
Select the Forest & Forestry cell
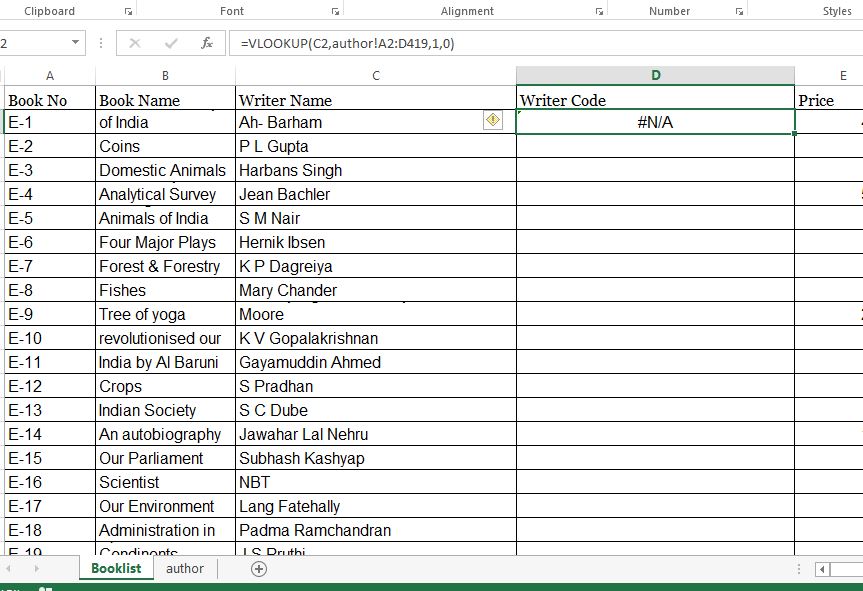click(x=165, y=266)
